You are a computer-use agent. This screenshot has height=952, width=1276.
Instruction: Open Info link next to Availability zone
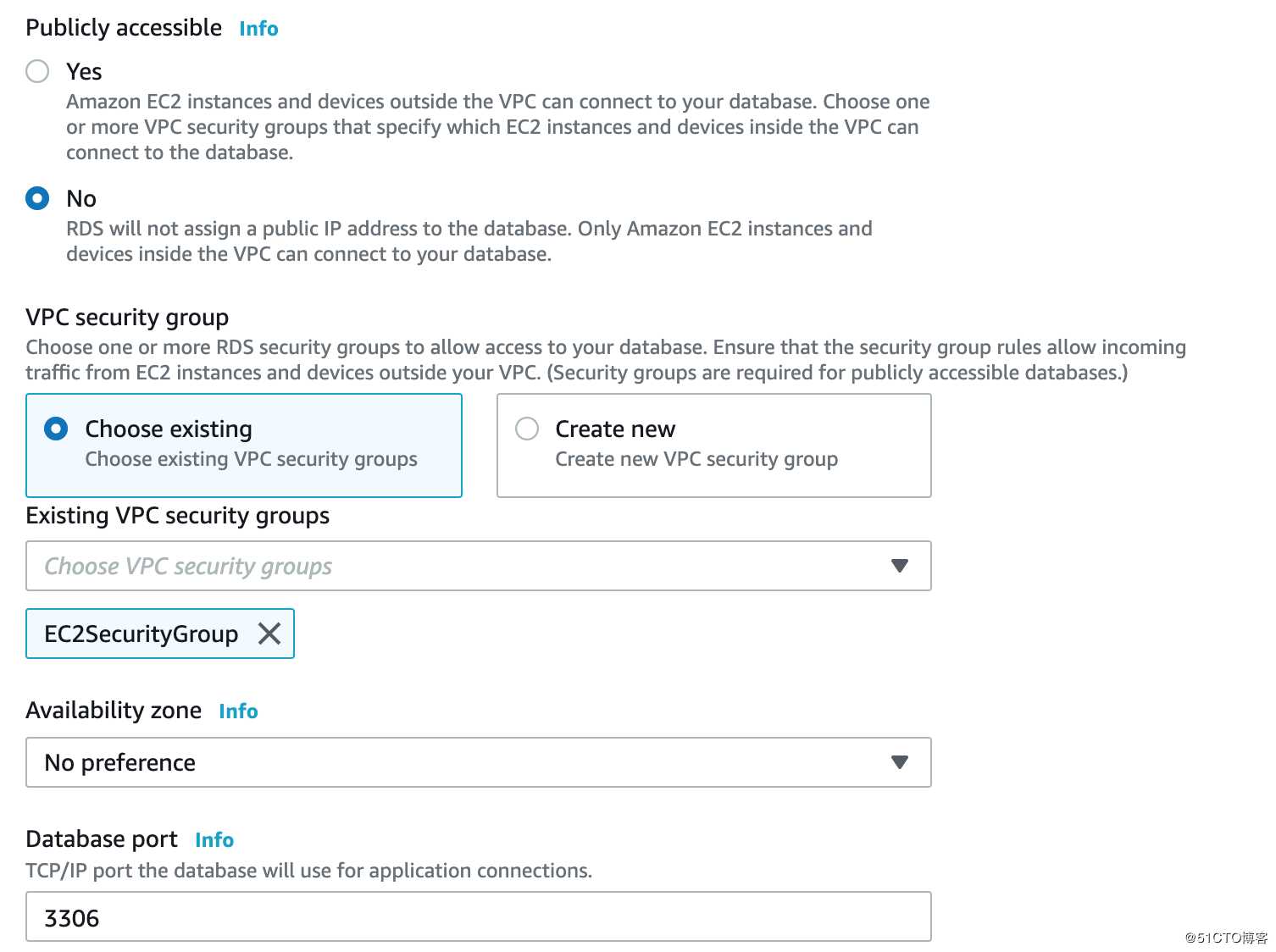238,711
